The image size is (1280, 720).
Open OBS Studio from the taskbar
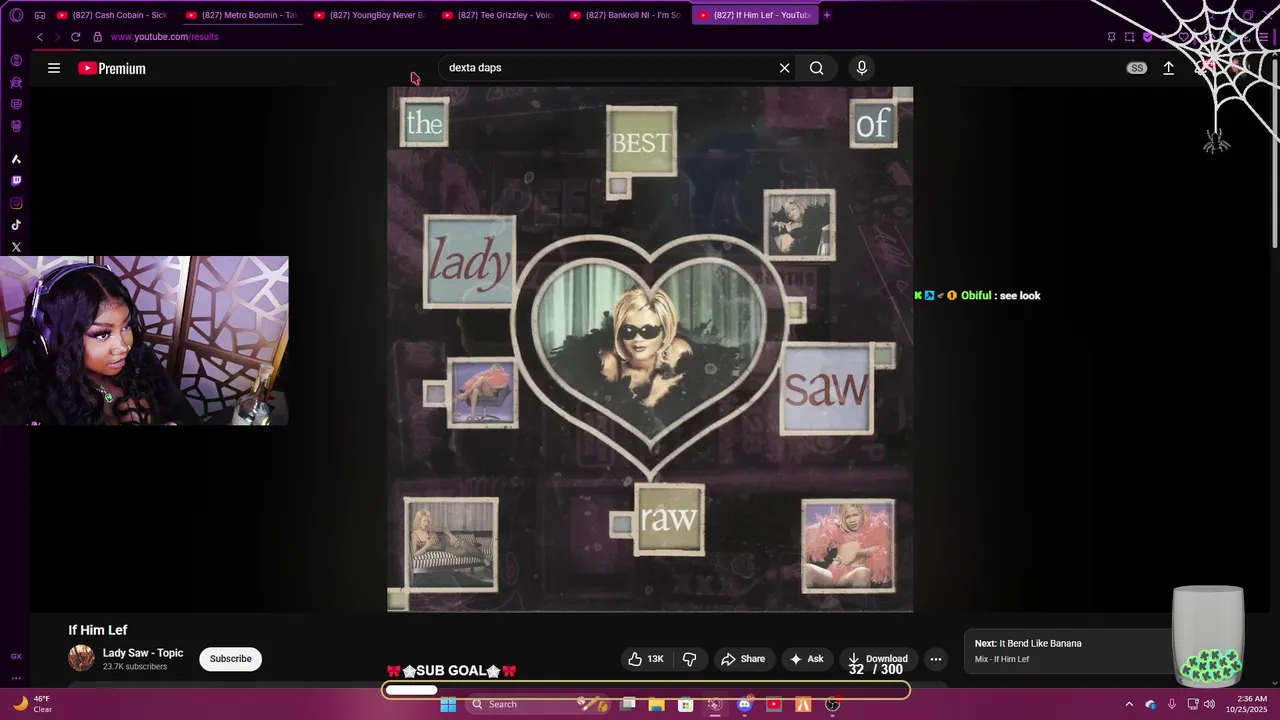pyautogui.click(x=832, y=704)
